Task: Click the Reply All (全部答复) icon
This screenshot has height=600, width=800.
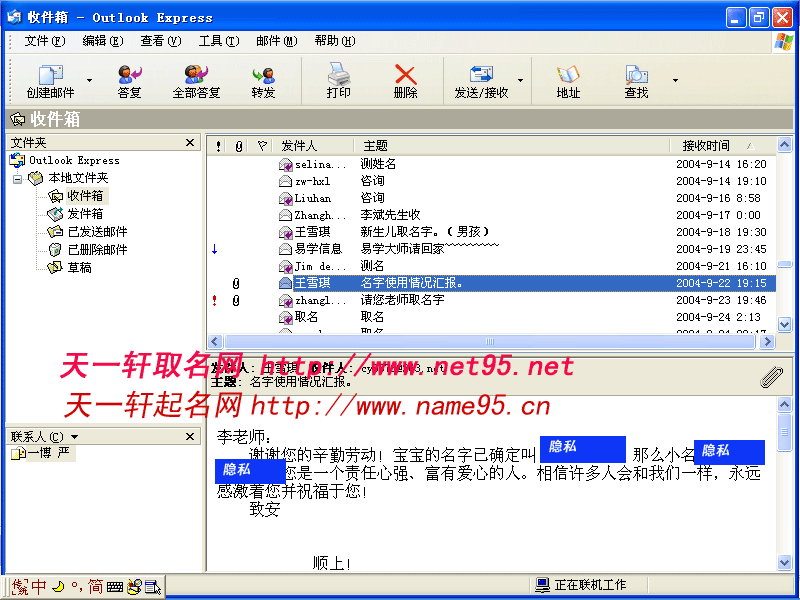Action: [x=196, y=77]
